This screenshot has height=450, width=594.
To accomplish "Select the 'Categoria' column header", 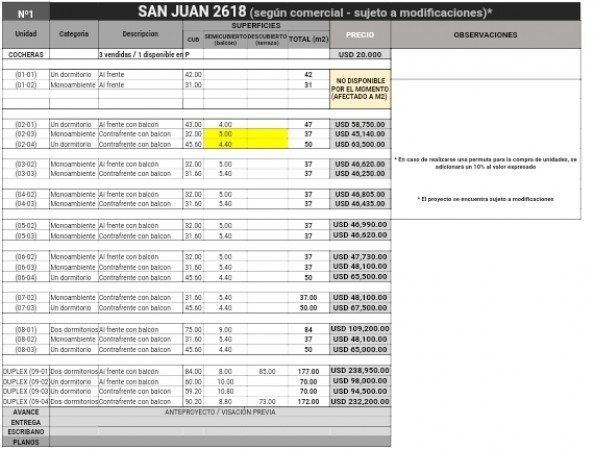I will tap(74, 34).
